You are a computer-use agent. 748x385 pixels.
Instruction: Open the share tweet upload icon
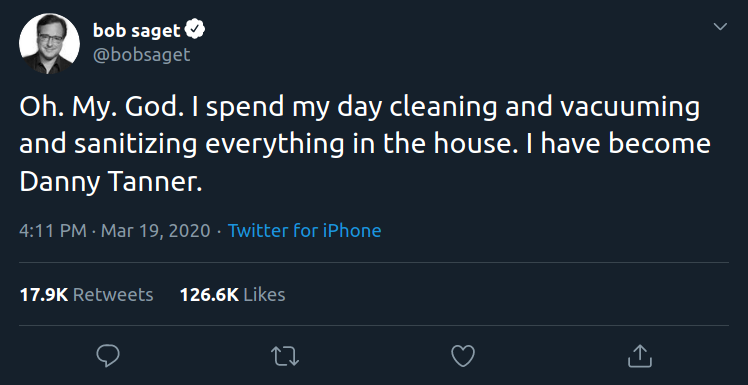point(640,356)
